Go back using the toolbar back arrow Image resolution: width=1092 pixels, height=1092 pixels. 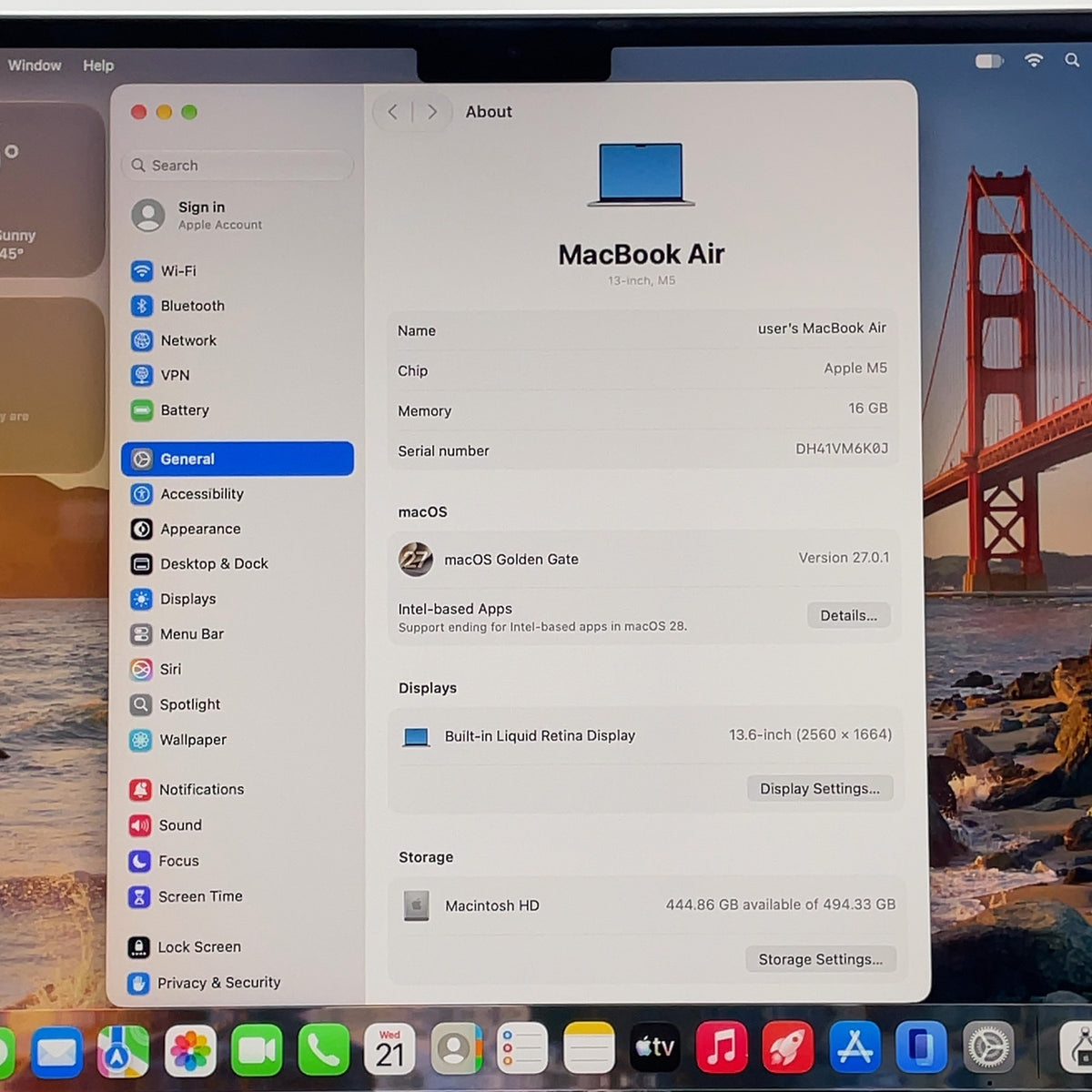[392, 112]
